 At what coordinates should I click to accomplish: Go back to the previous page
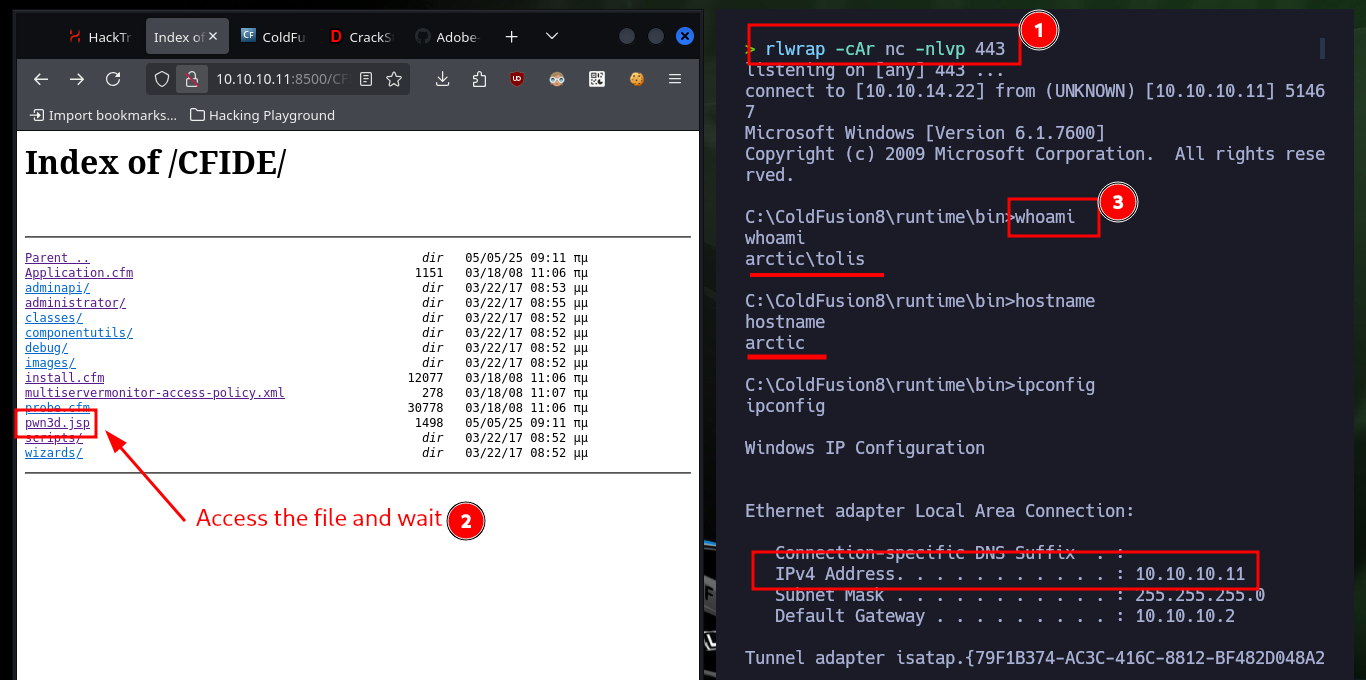(x=41, y=79)
